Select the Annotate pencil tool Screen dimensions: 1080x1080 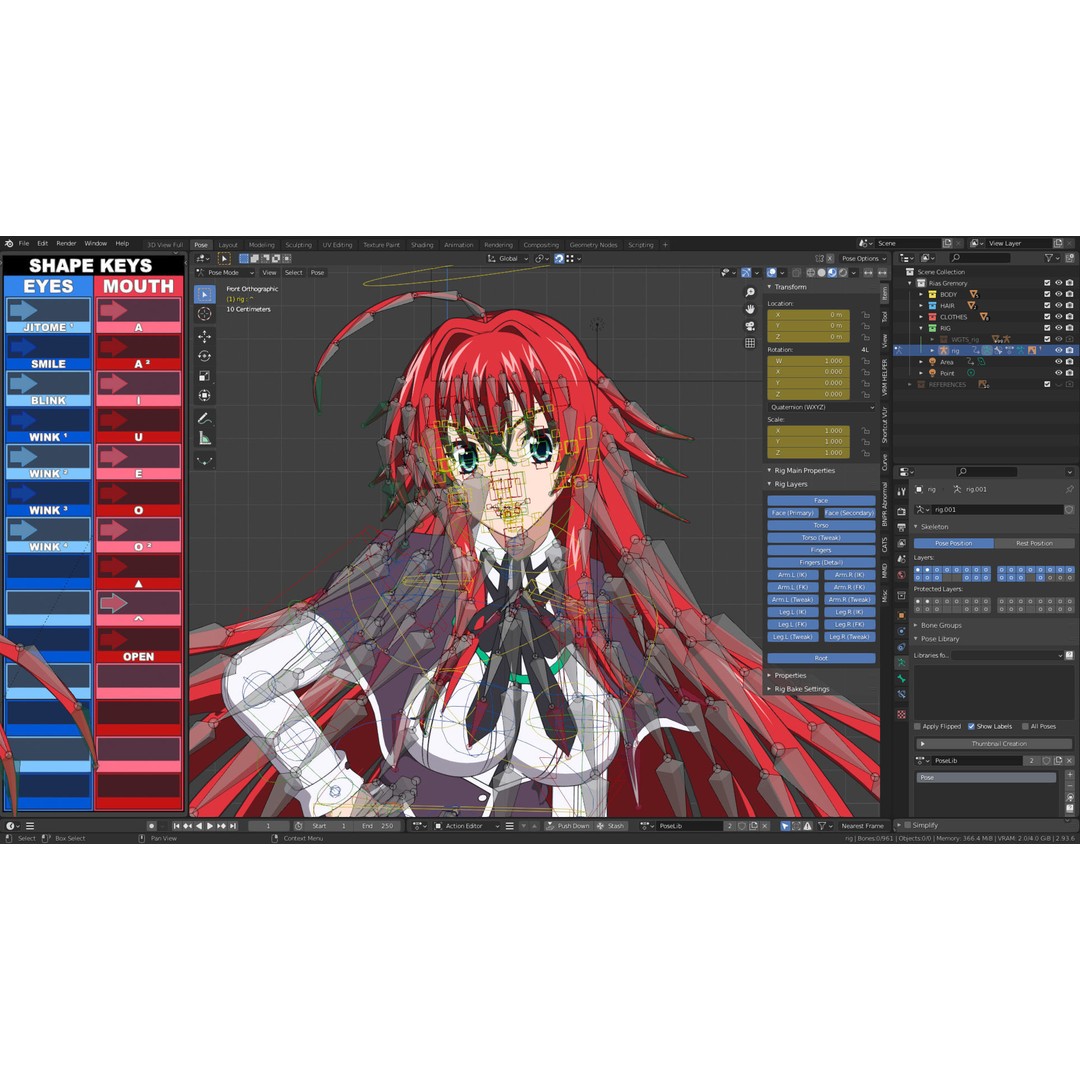pyautogui.click(x=205, y=418)
